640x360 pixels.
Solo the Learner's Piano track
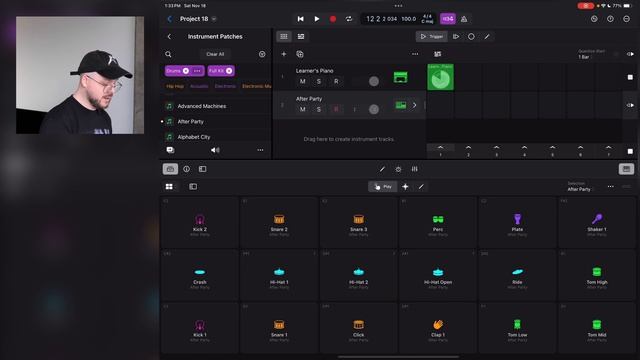click(319, 81)
